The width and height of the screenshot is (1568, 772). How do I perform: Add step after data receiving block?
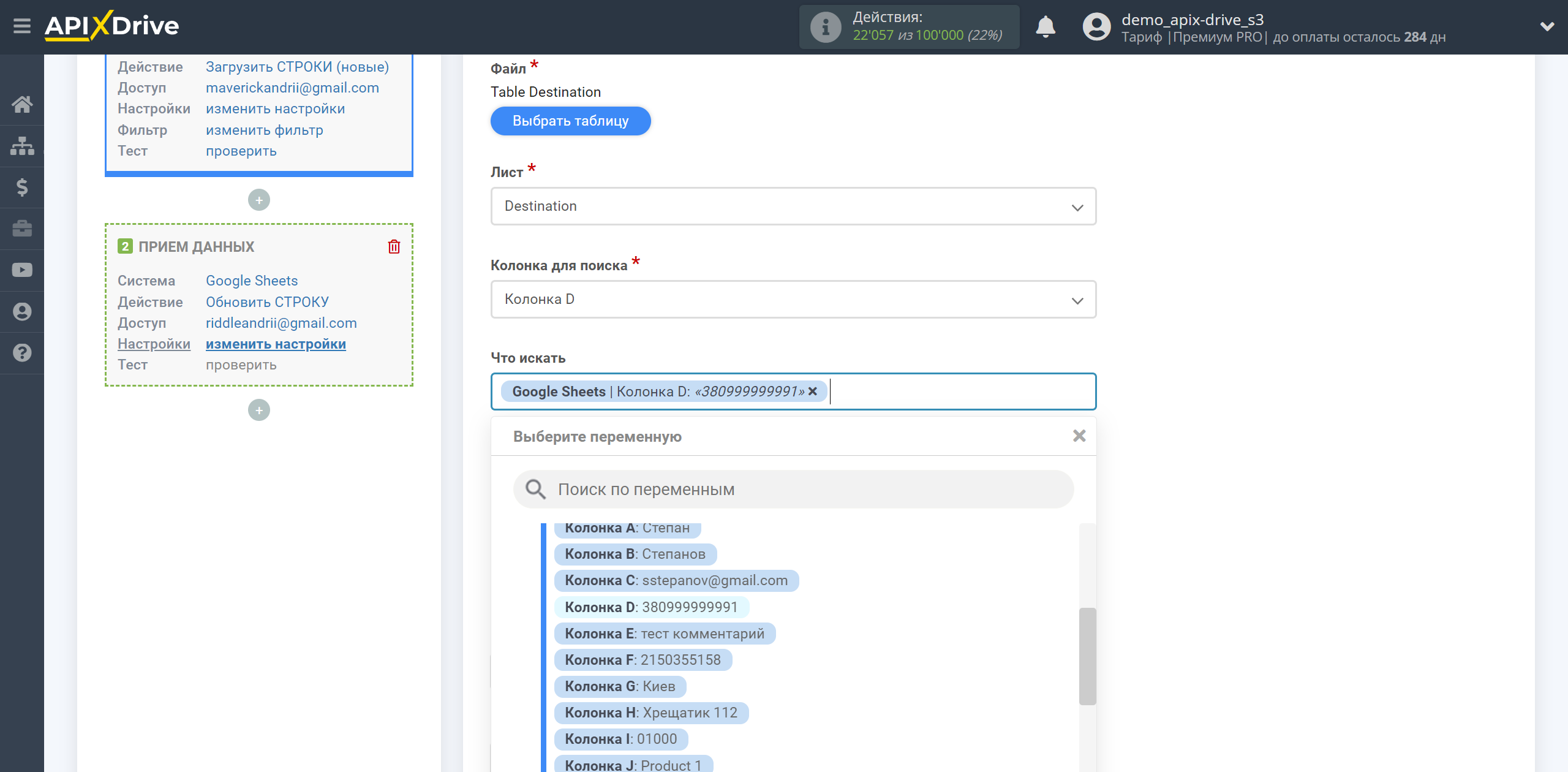pos(259,410)
